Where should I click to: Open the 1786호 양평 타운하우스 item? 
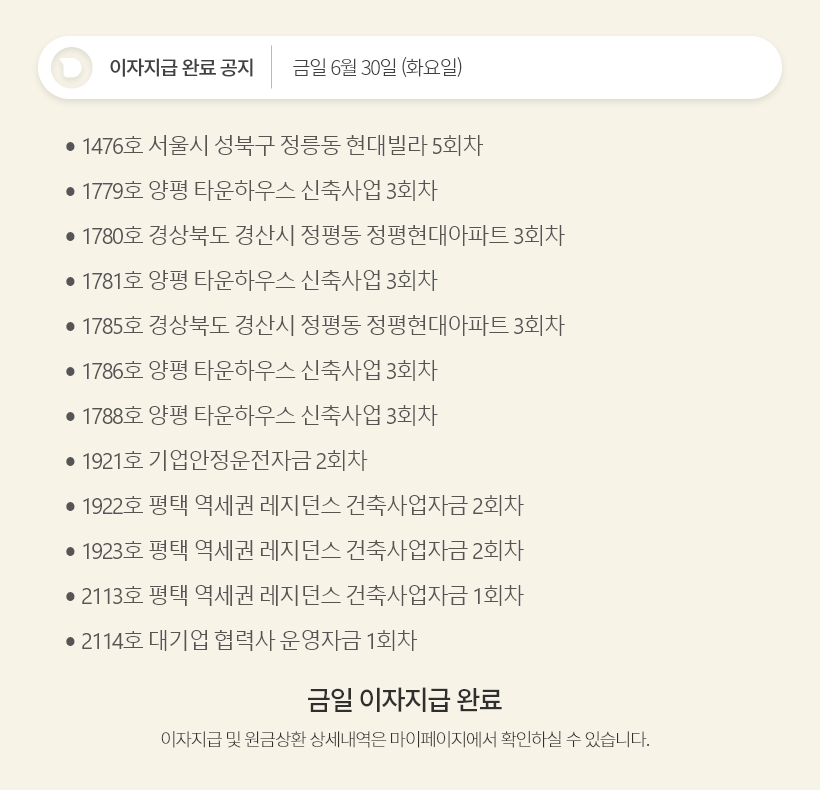(260, 371)
